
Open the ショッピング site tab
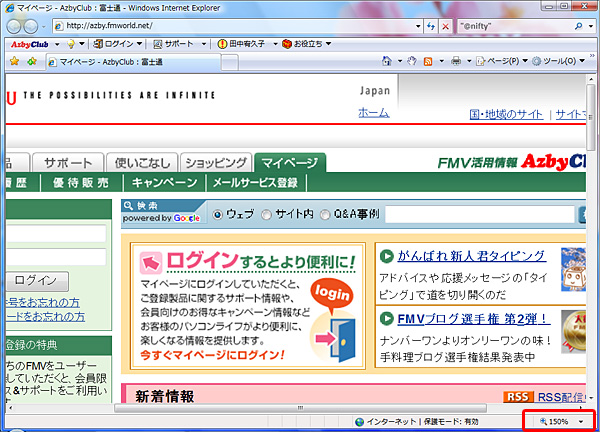(x=216, y=163)
